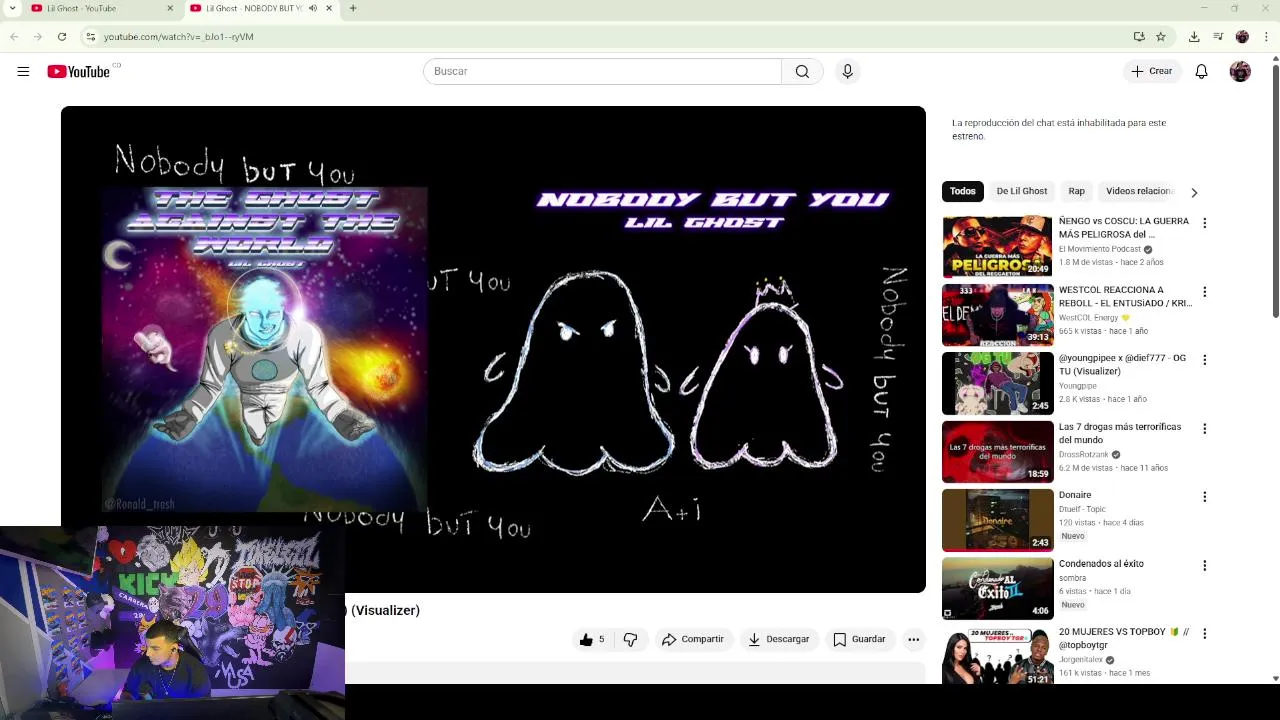
Task: Open the Chrome profile avatar
Action: (x=1242, y=36)
